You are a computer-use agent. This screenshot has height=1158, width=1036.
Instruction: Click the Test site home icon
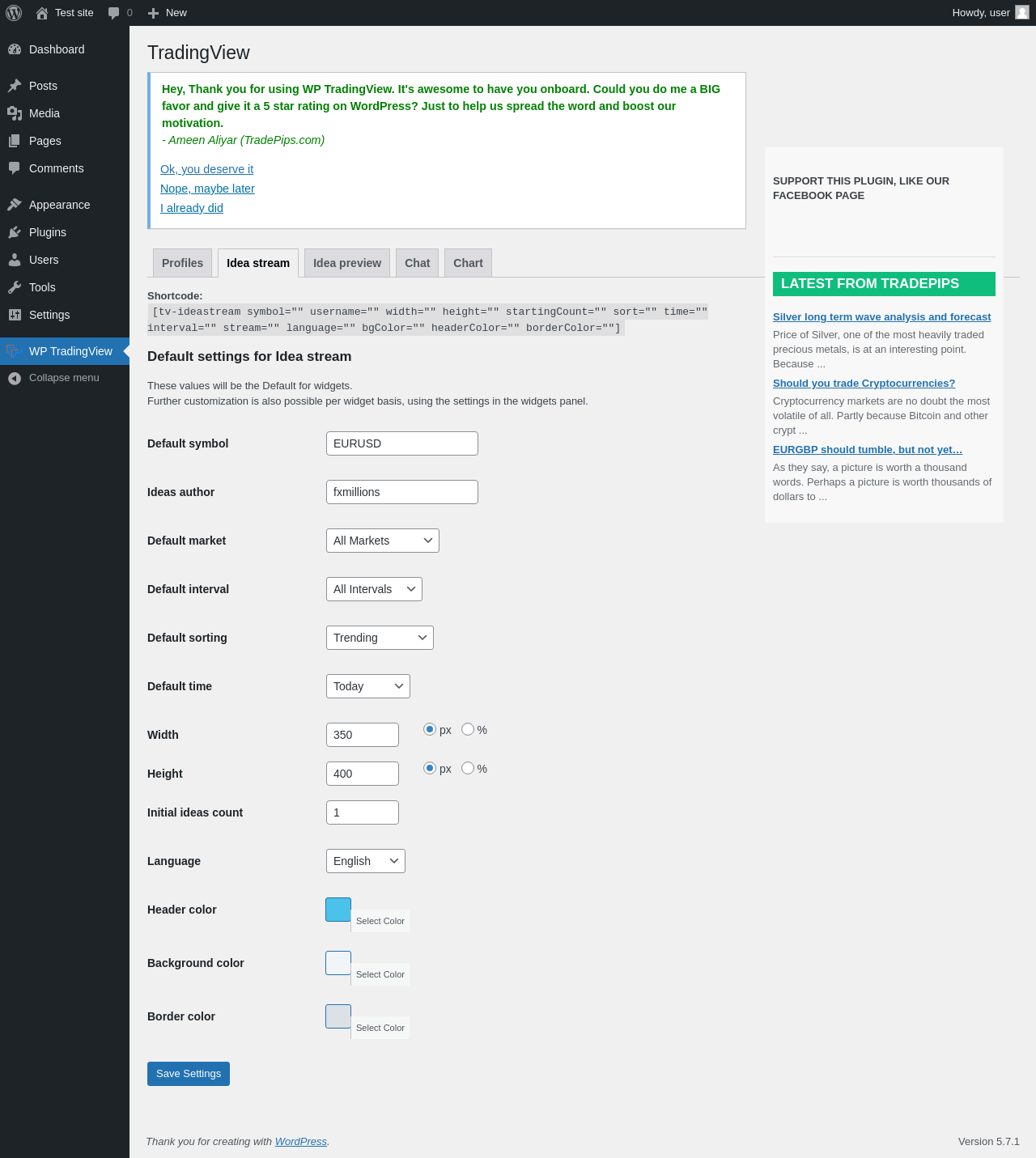(x=42, y=13)
